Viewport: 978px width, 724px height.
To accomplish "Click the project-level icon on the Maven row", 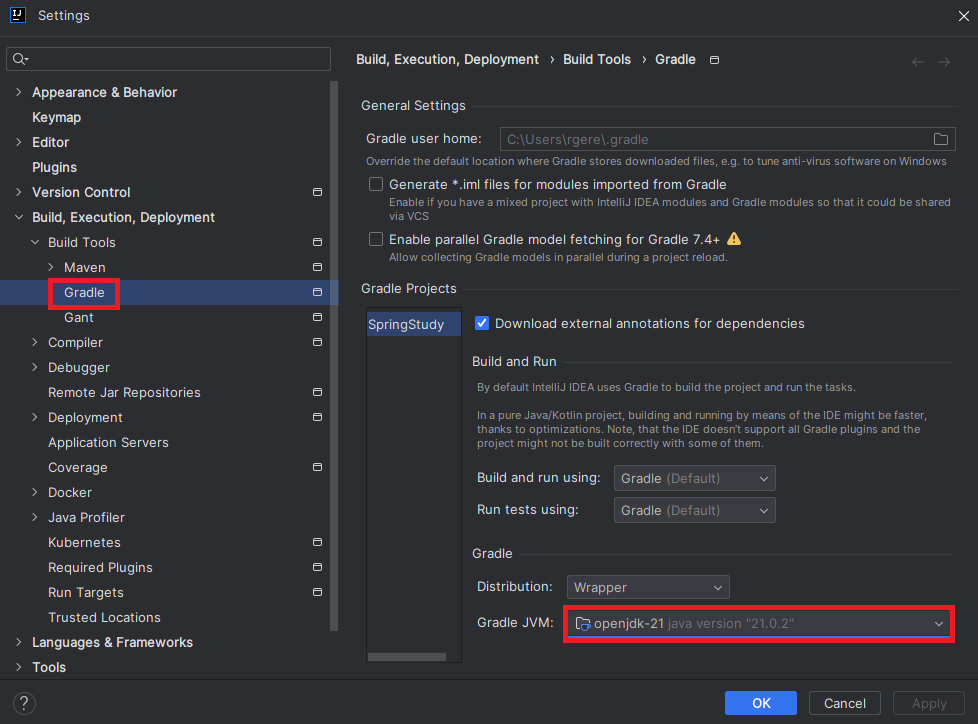I will pyautogui.click(x=317, y=267).
